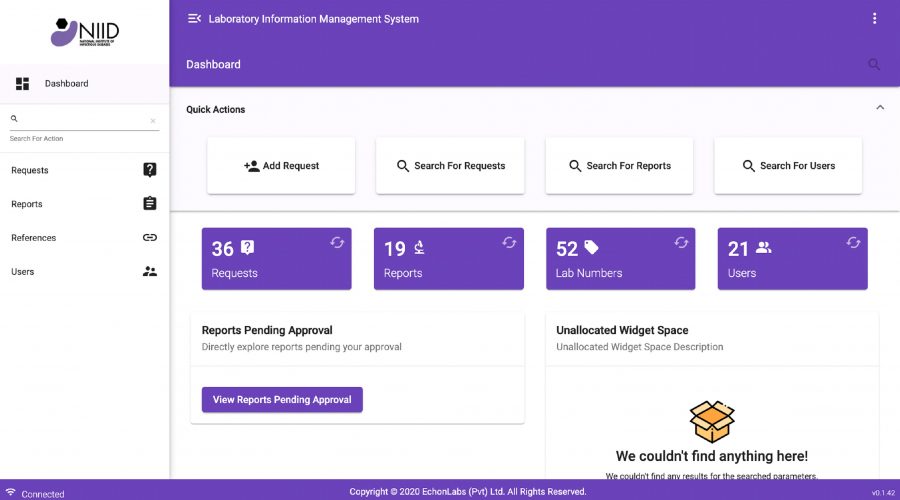Click Search For Reports button
This screenshot has width=900, height=500.
[x=619, y=166]
